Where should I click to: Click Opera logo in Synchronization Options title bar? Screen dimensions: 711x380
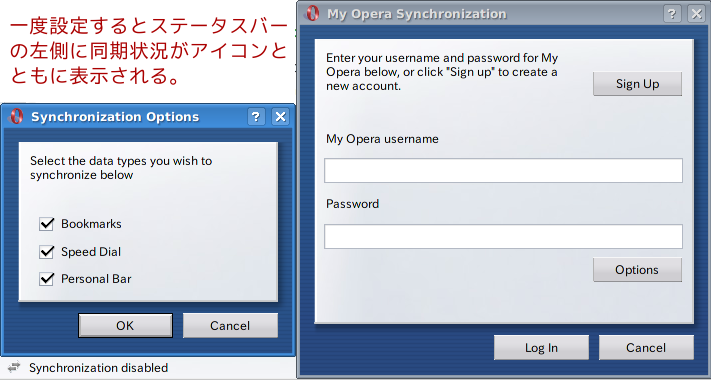pos(16,117)
